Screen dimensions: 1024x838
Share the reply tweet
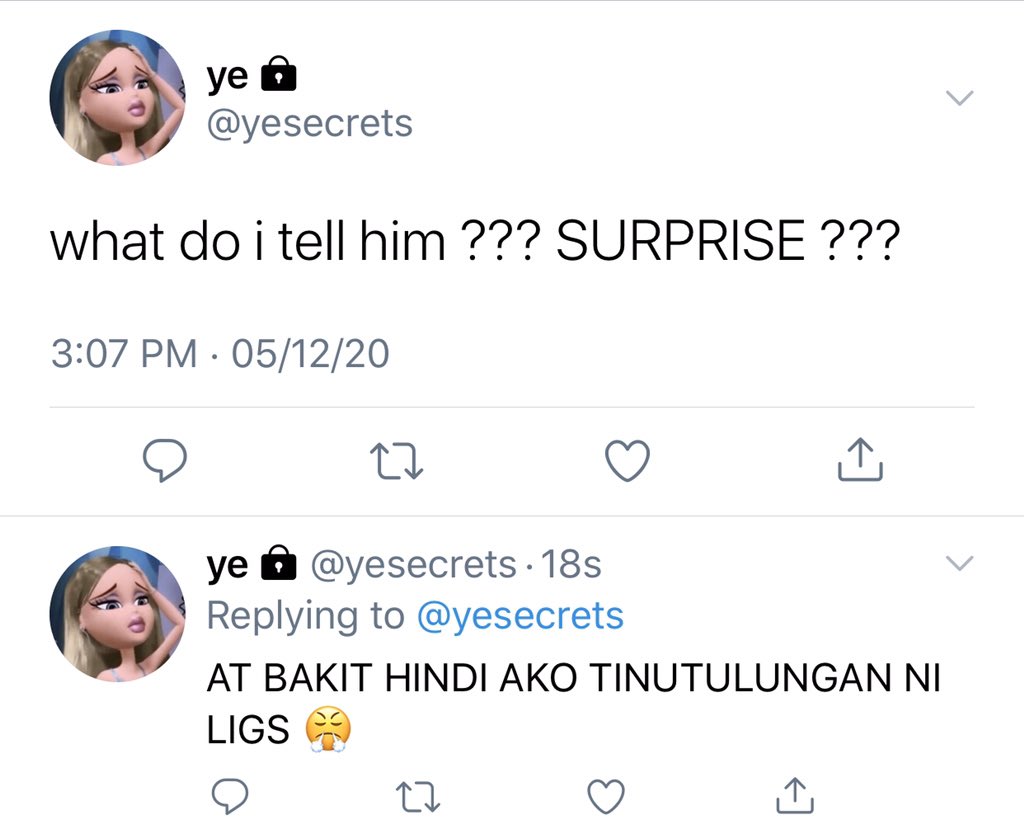795,795
